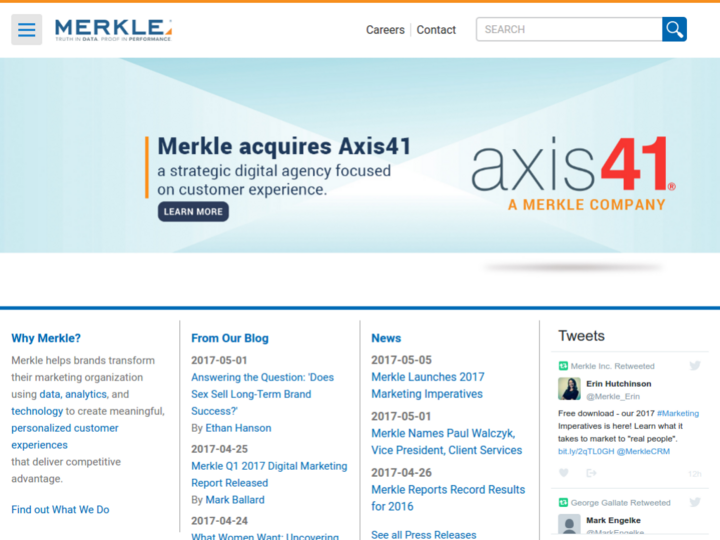Open the Contact page
Screen dimensions: 720x540
coord(436,30)
